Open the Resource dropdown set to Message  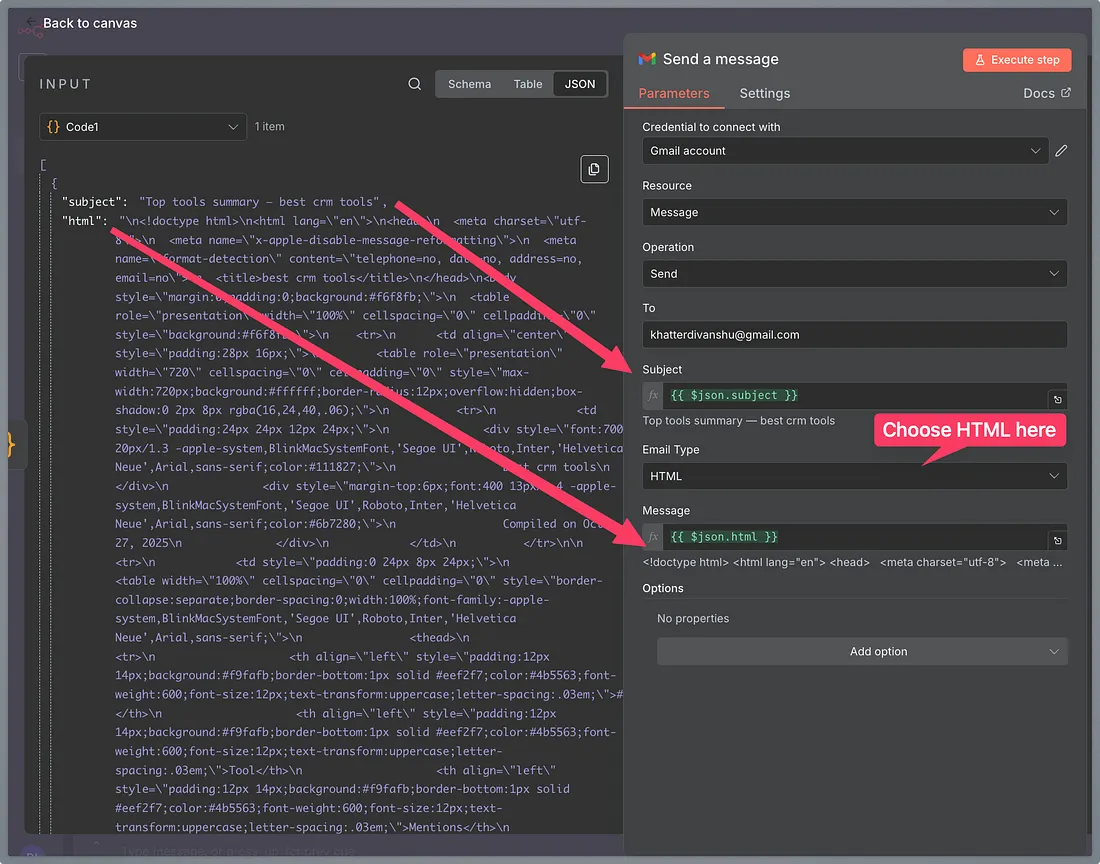click(854, 212)
